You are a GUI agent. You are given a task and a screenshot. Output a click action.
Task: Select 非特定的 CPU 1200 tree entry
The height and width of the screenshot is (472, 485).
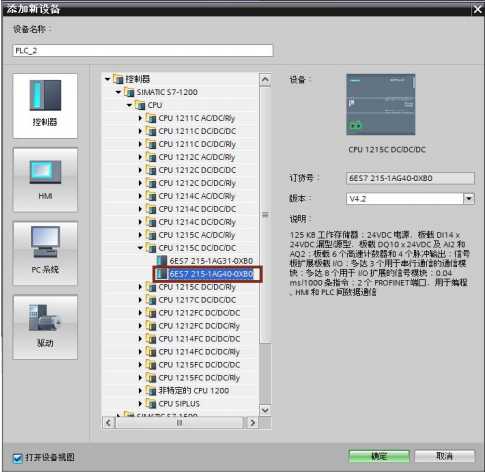coord(194,391)
